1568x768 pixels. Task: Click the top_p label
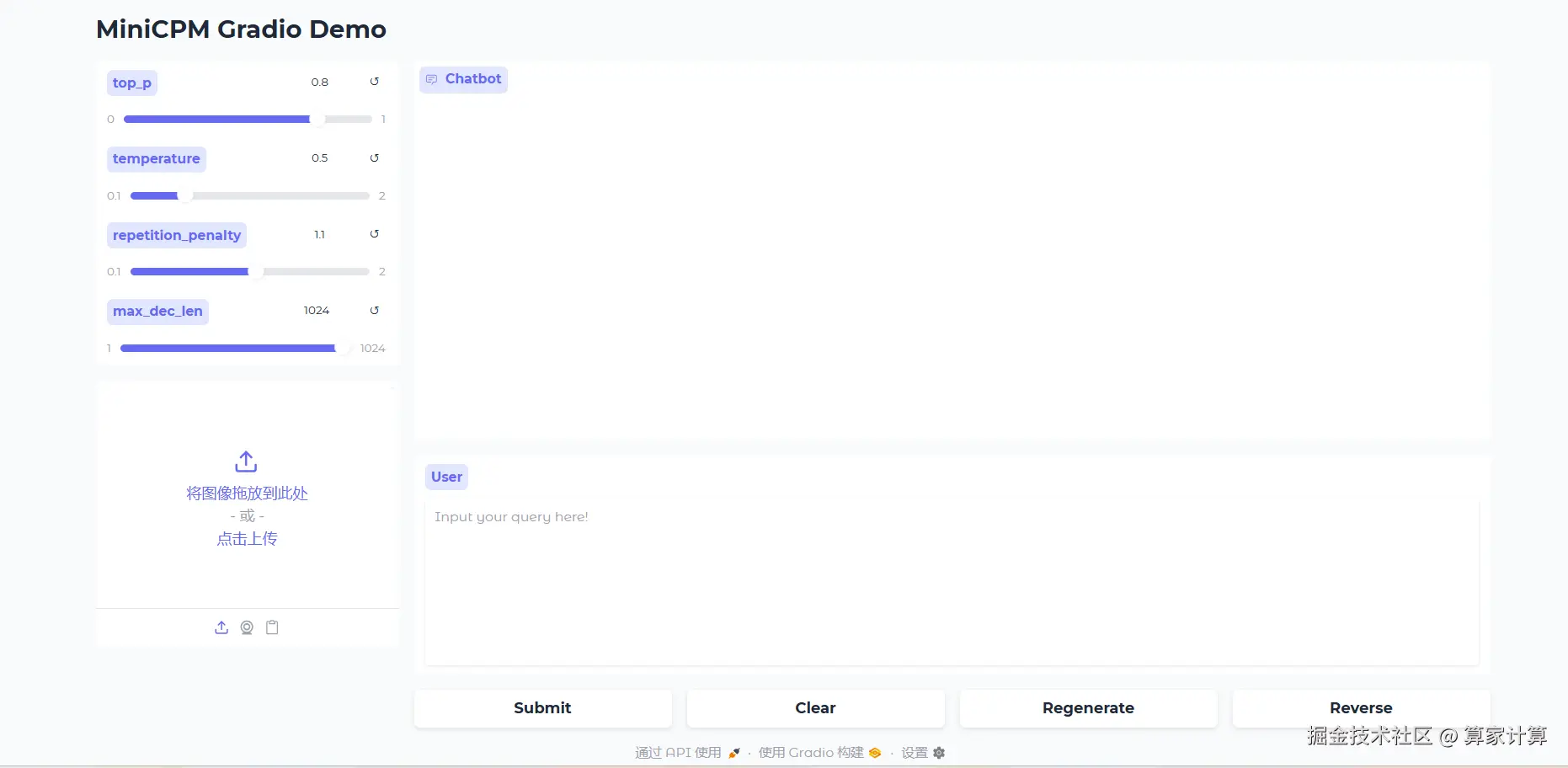click(132, 83)
